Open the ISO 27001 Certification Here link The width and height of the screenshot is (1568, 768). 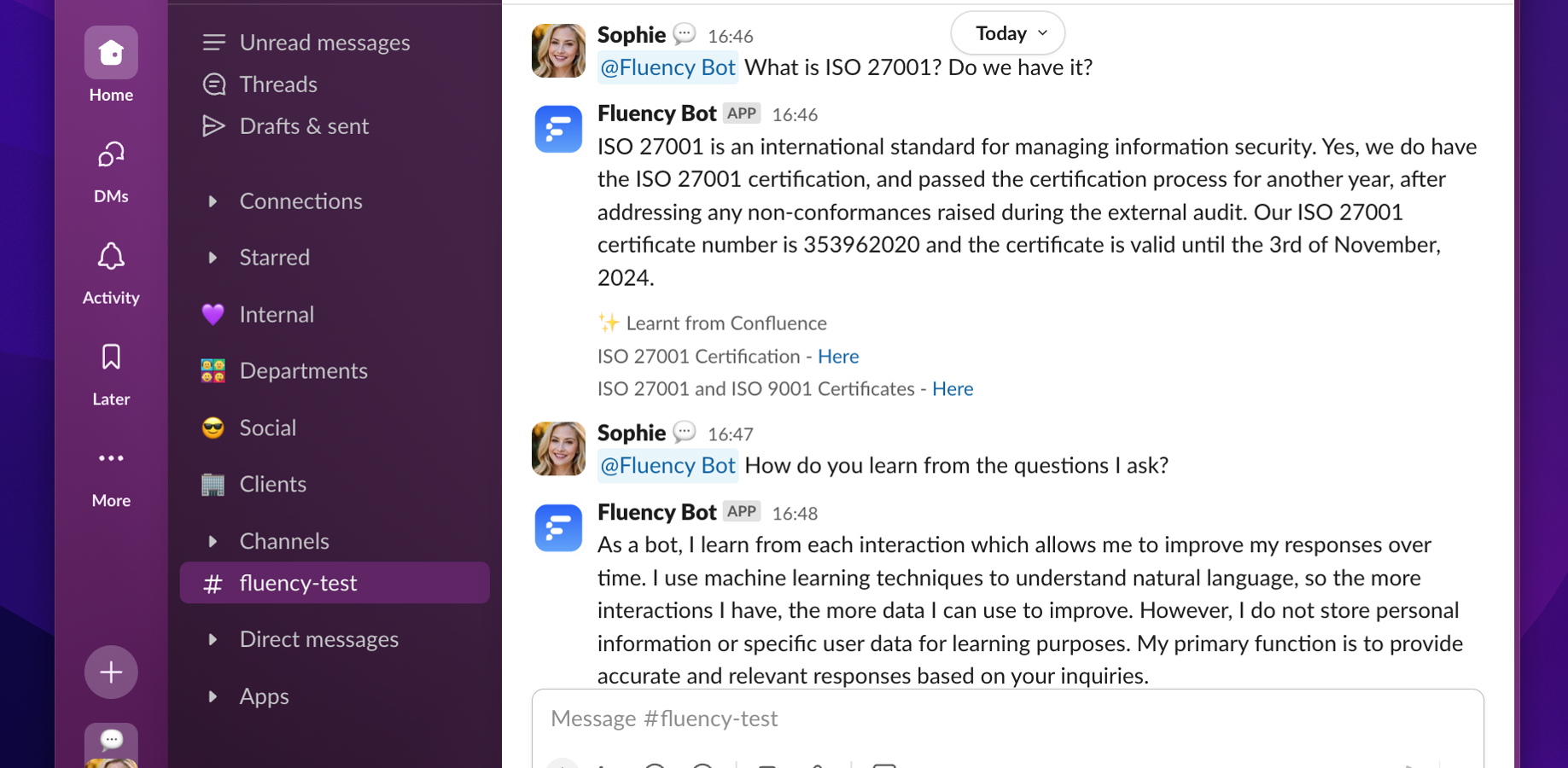coord(838,356)
